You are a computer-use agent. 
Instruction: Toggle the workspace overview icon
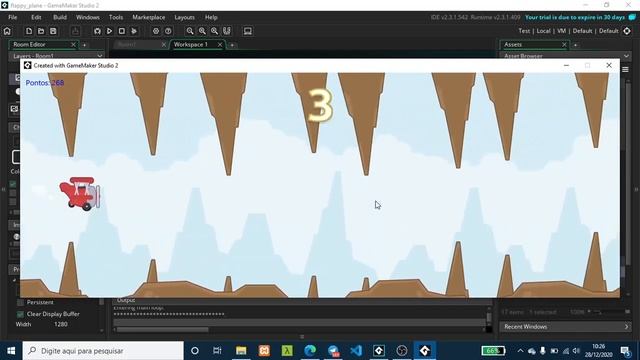(x=227, y=31)
